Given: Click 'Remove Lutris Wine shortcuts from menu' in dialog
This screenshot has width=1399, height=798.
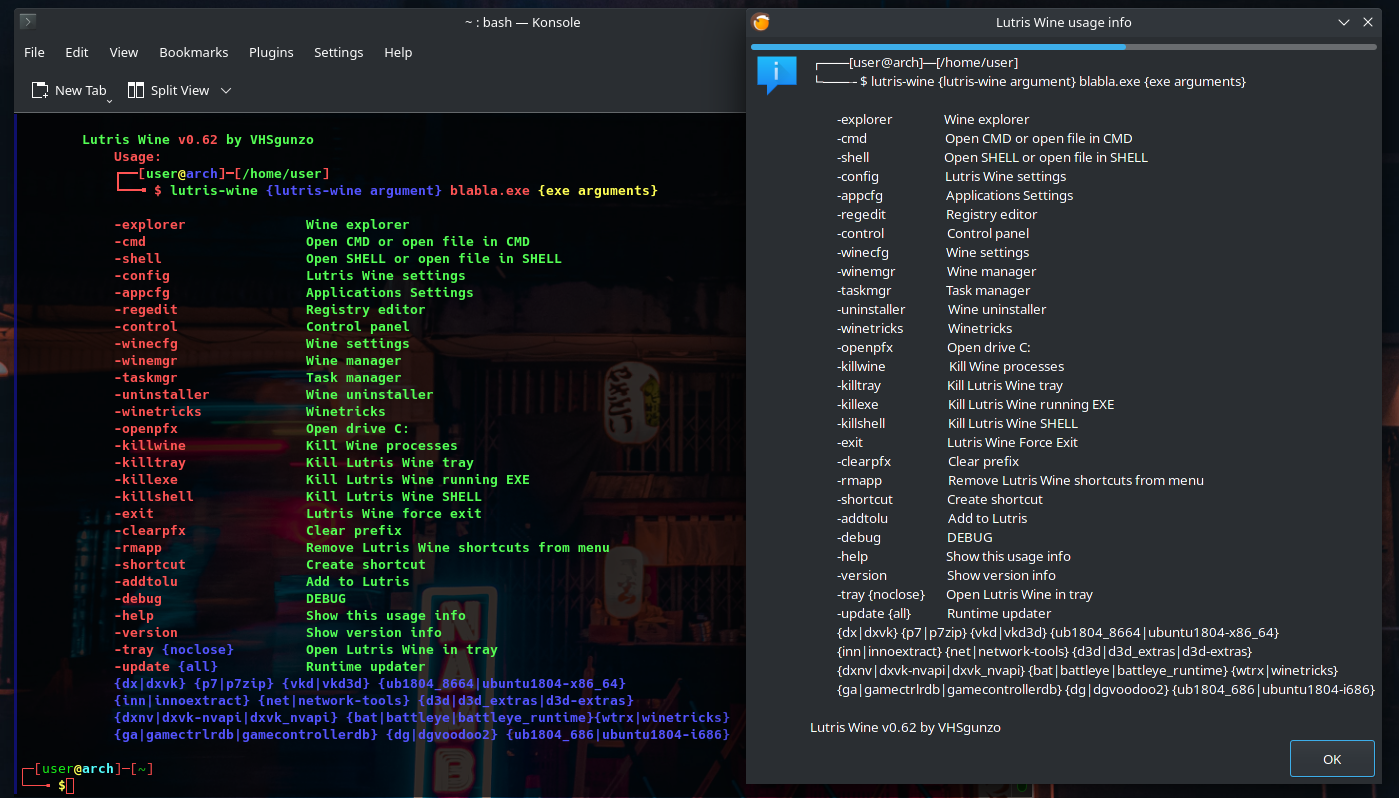Looking at the screenshot, I should pyautogui.click(x=1076, y=480).
